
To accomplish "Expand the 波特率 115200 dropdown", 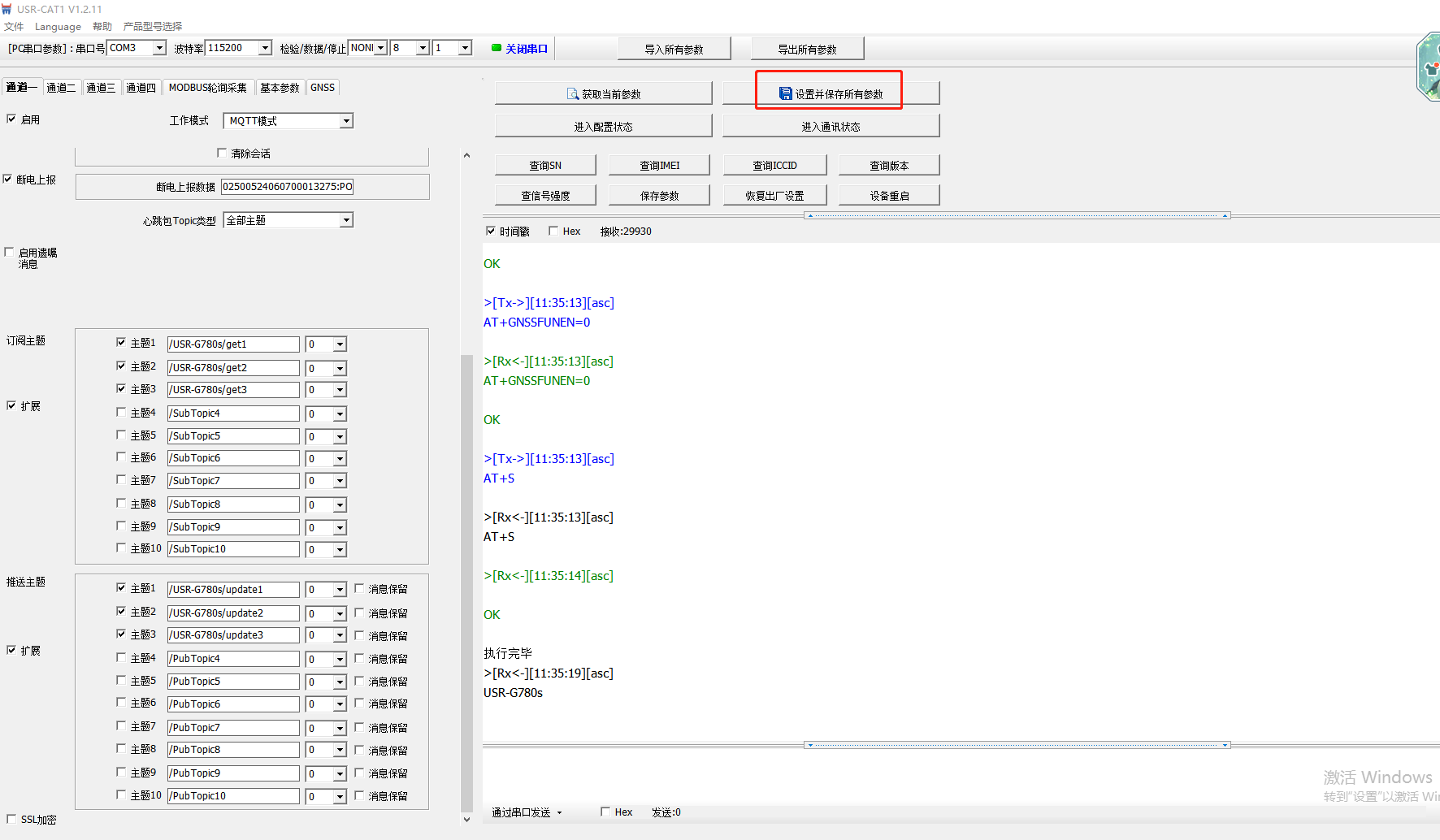I will coord(265,48).
